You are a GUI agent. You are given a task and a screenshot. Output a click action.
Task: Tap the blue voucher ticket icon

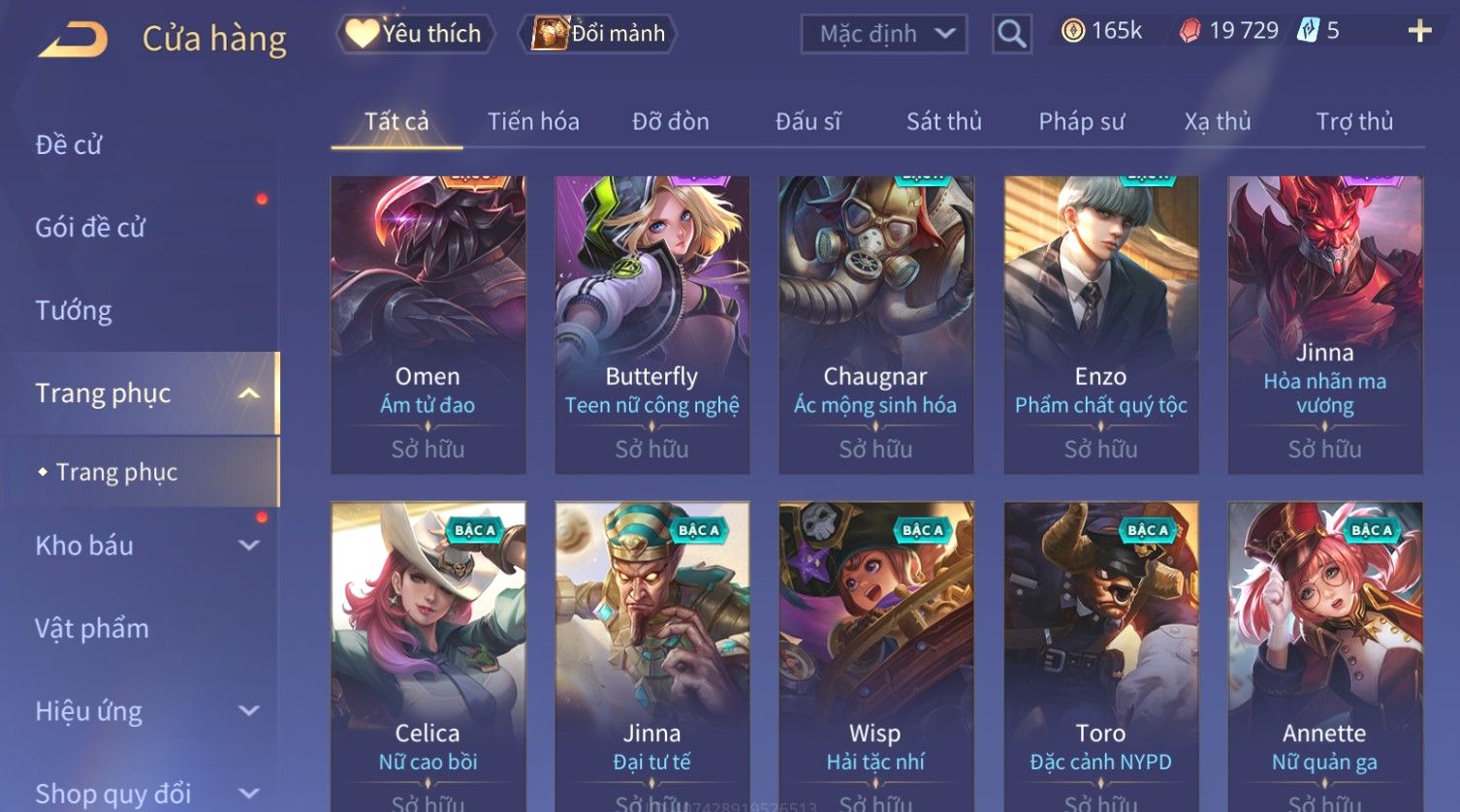(x=1308, y=31)
